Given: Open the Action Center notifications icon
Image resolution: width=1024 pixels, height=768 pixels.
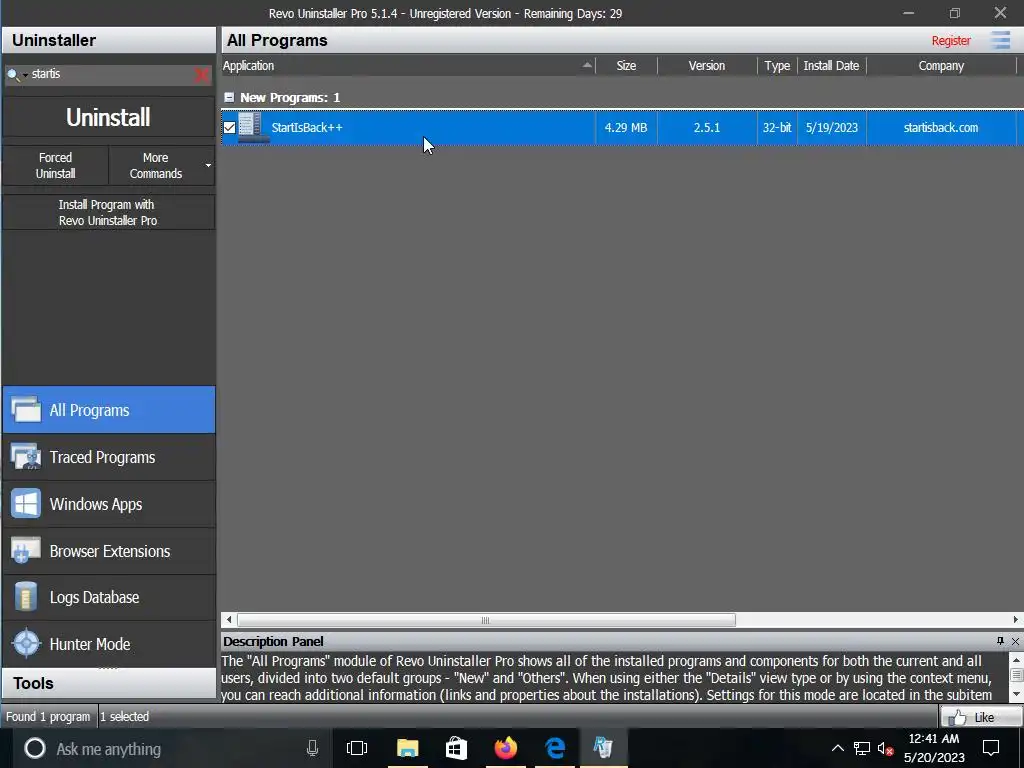Looking at the screenshot, I should [x=991, y=748].
